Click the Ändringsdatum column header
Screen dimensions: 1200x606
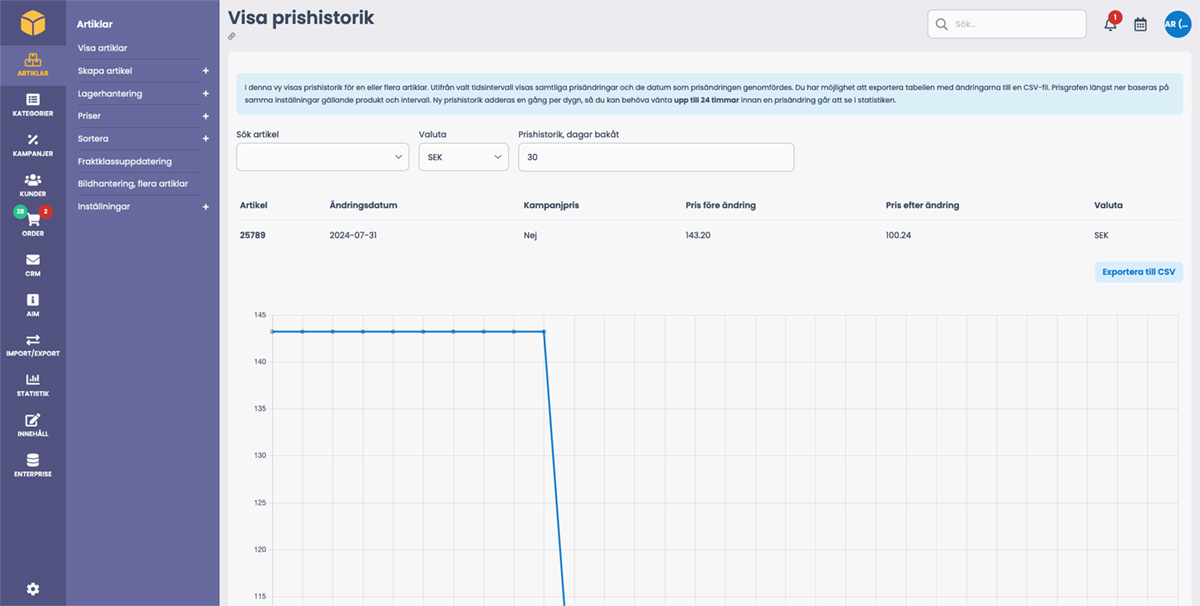click(x=364, y=206)
